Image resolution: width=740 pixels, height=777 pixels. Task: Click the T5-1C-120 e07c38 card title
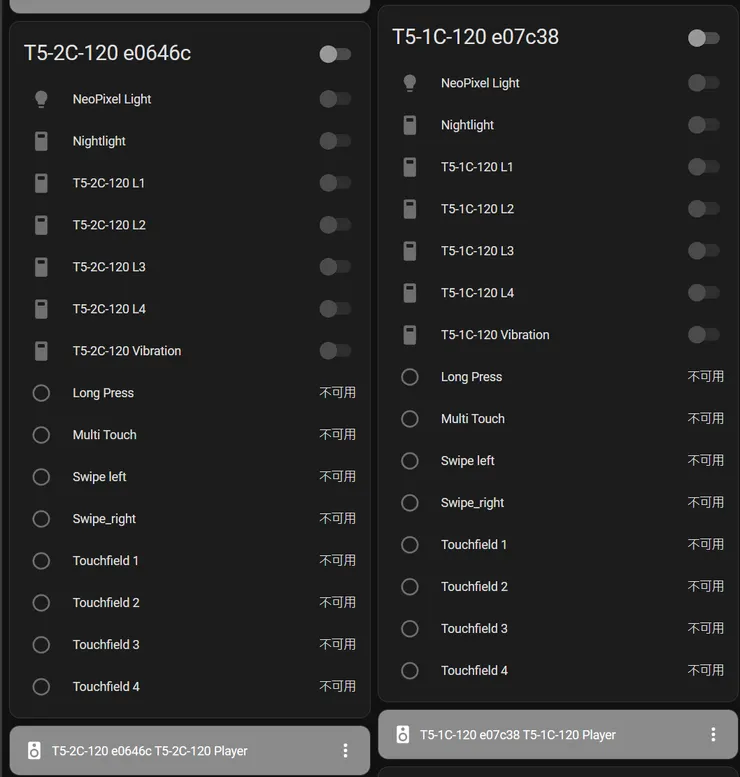[475, 37]
